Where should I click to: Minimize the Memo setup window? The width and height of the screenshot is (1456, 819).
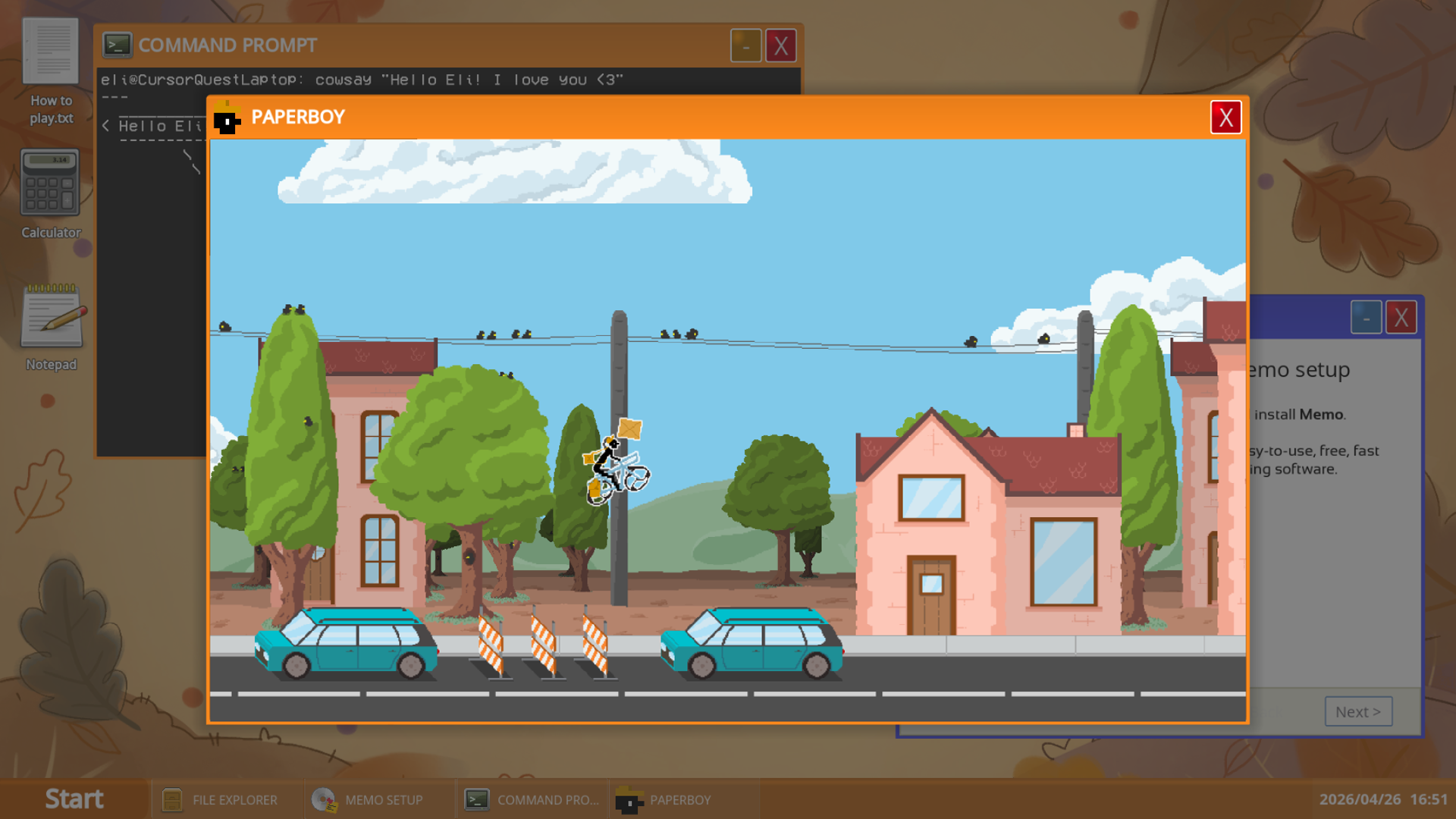click(1366, 317)
